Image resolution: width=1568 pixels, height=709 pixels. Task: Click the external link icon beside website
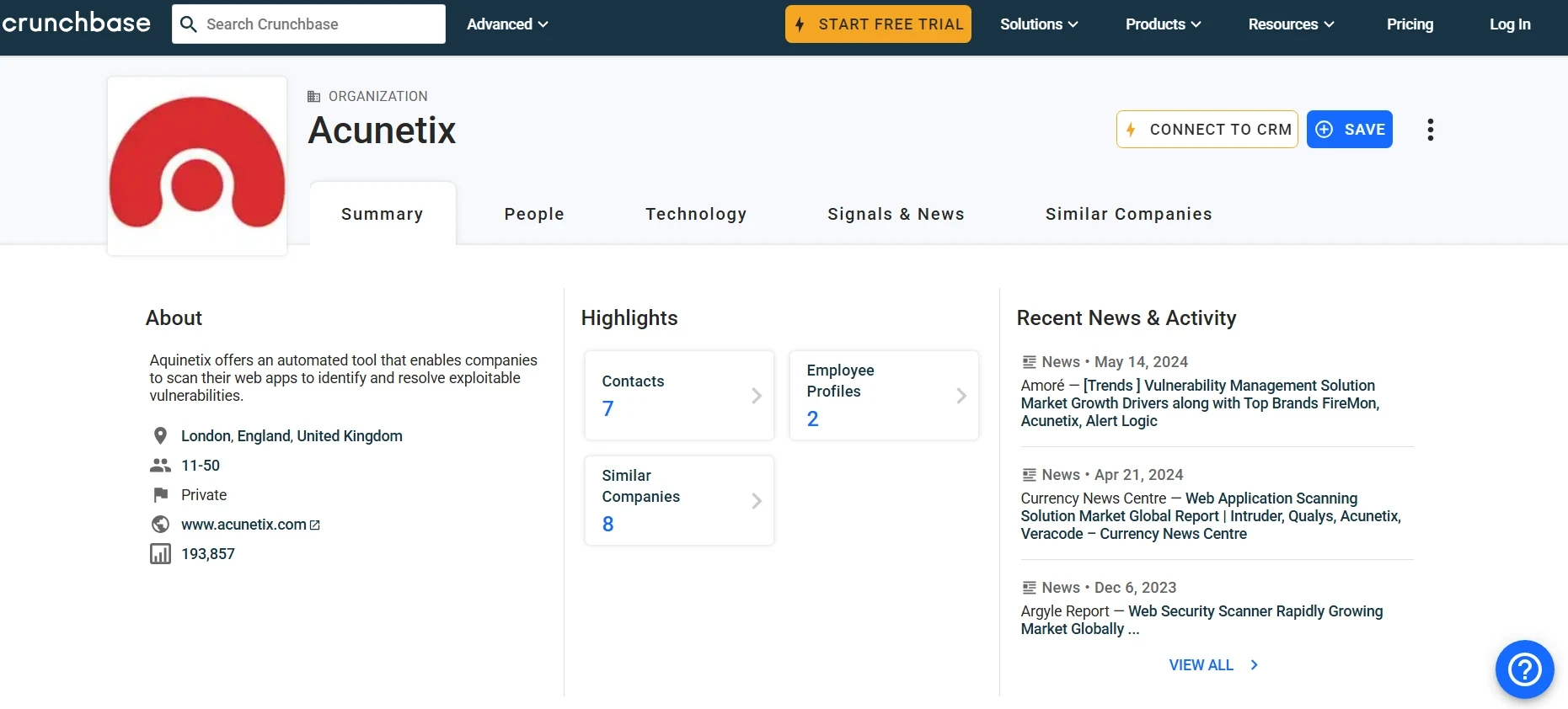coord(315,525)
